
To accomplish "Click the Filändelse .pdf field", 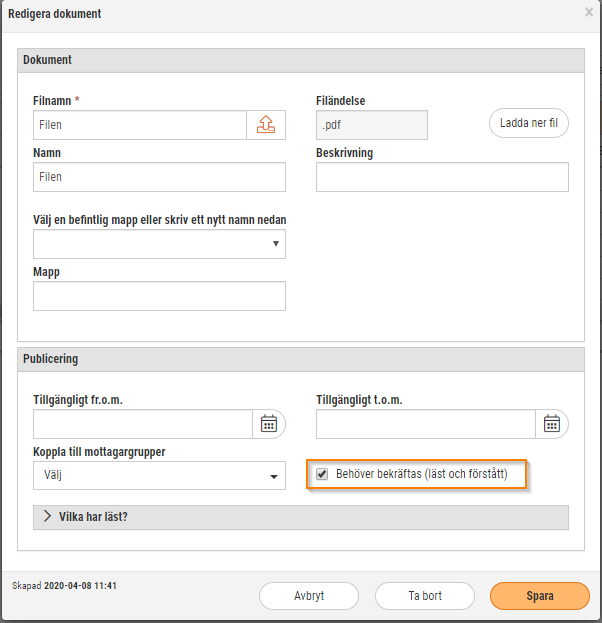I will tap(372, 125).
